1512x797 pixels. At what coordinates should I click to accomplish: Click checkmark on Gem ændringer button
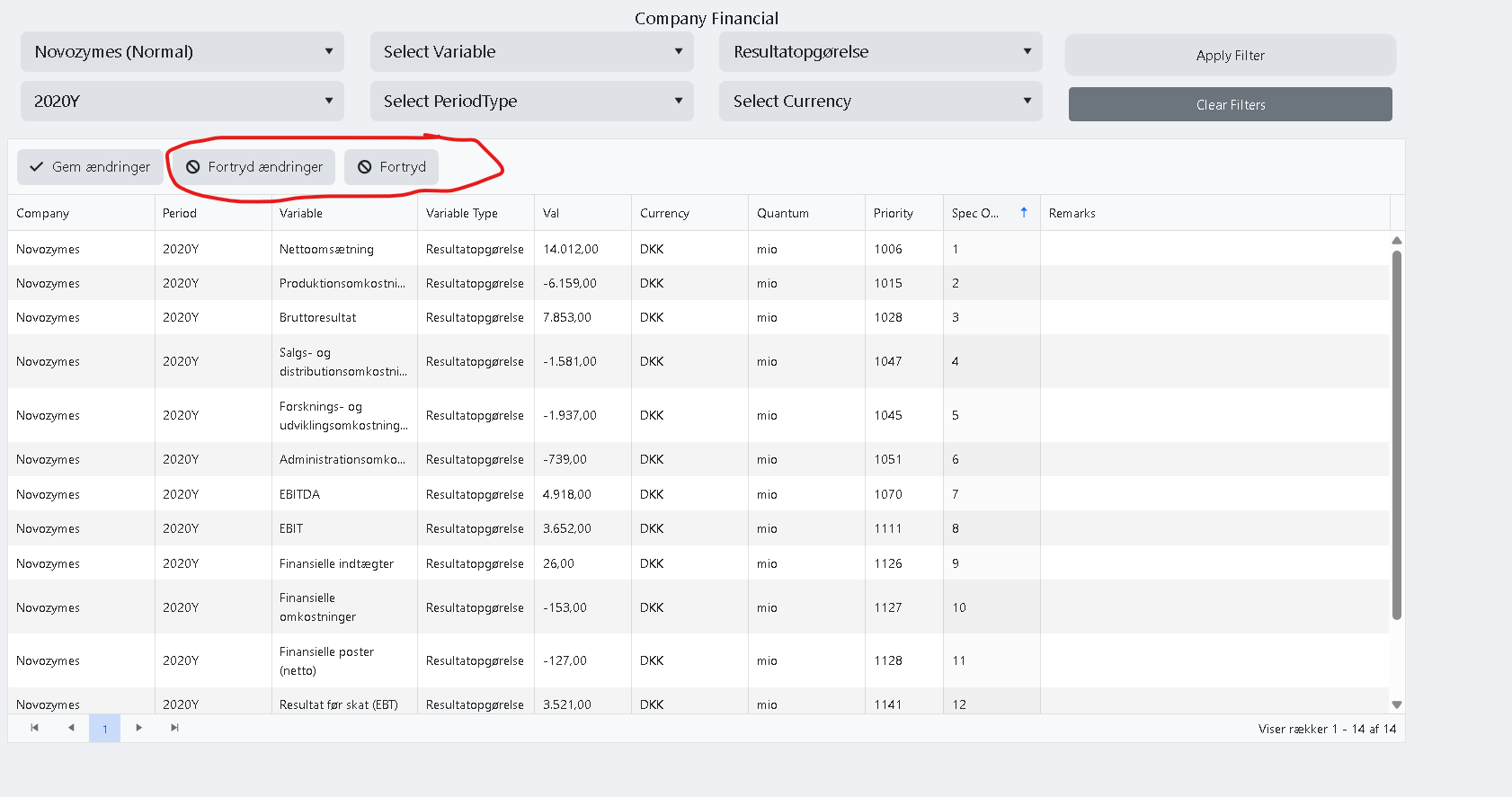click(37, 167)
